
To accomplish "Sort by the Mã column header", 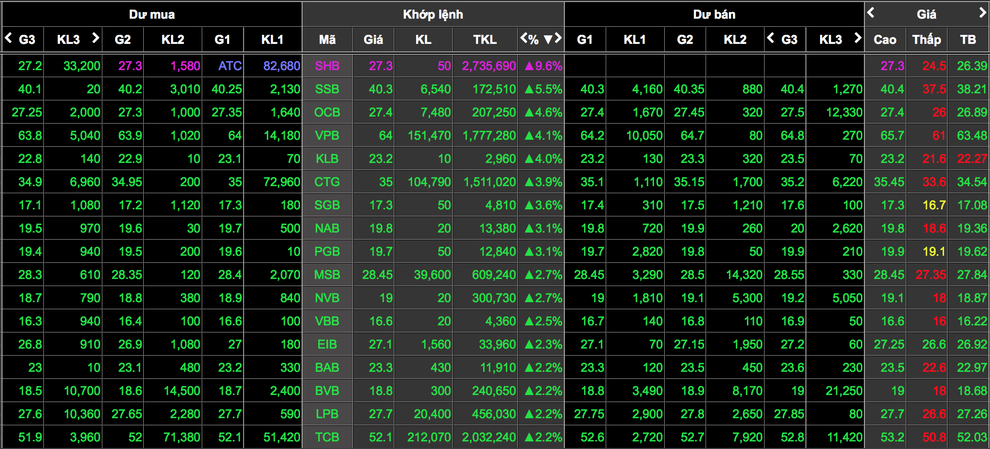I will pyautogui.click(x=328, y=40).
